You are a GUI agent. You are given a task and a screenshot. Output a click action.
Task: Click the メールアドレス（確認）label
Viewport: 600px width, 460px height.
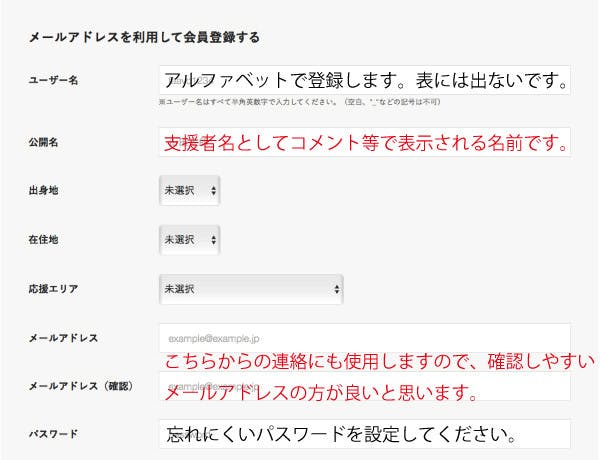pyautogui.click(x=81, y=386)
